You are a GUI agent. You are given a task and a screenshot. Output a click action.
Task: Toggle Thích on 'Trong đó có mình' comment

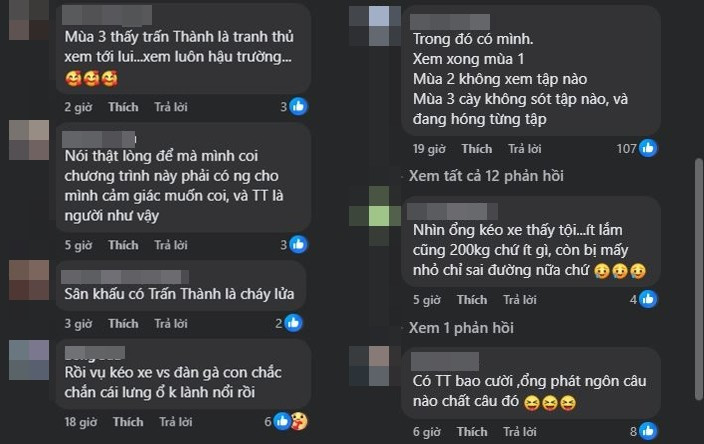pyautogui.click(x=470, y=149)
